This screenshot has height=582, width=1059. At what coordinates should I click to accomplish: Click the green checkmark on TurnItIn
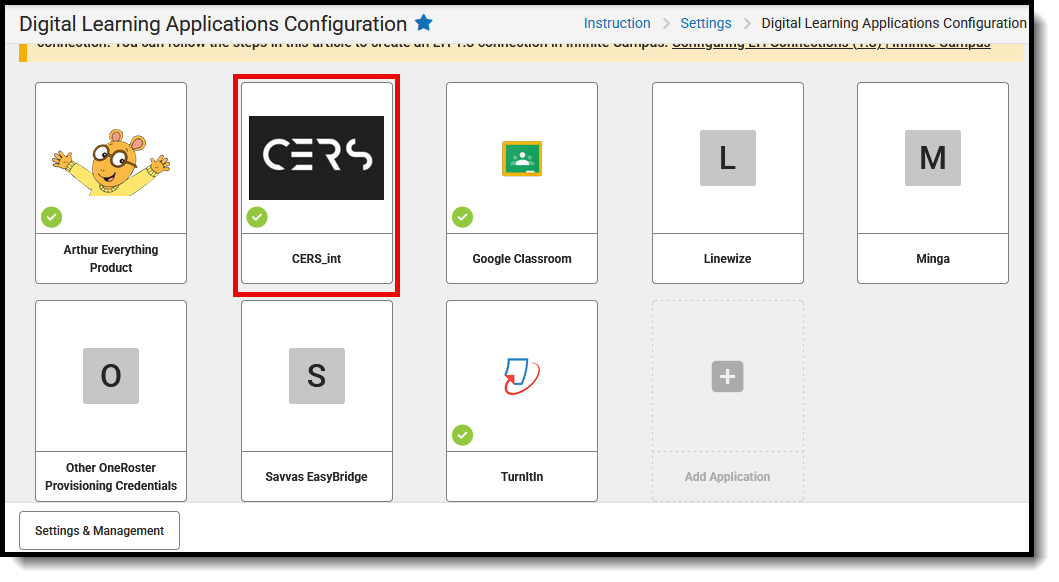click(x=462, y=435)
